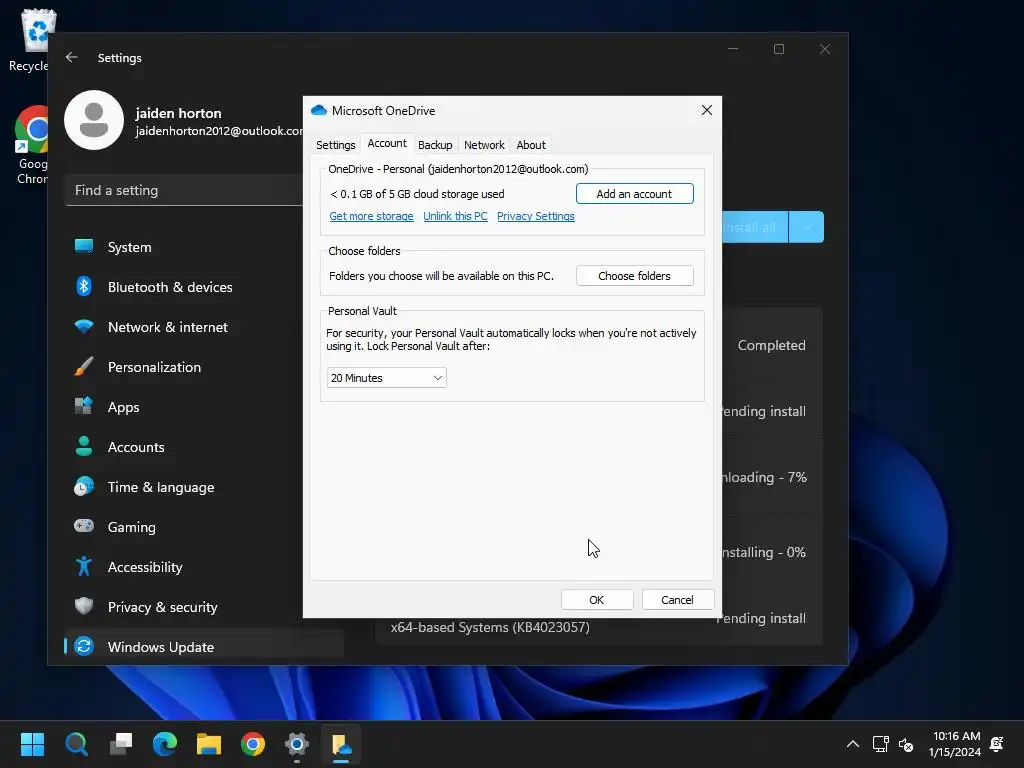1024x768 pixels.
Task: Click Install all in Settings window
Action: [x=755, y=227]
